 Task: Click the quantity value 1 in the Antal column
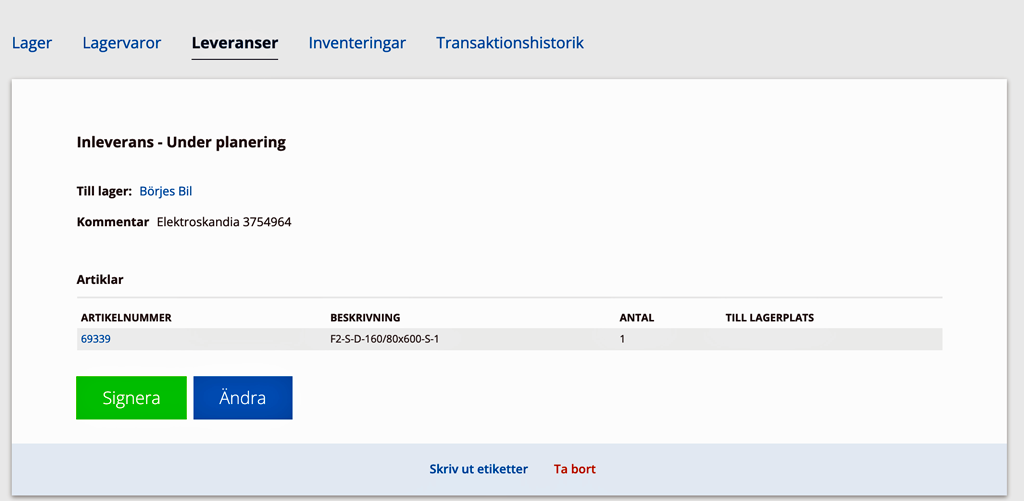(622, 340)
